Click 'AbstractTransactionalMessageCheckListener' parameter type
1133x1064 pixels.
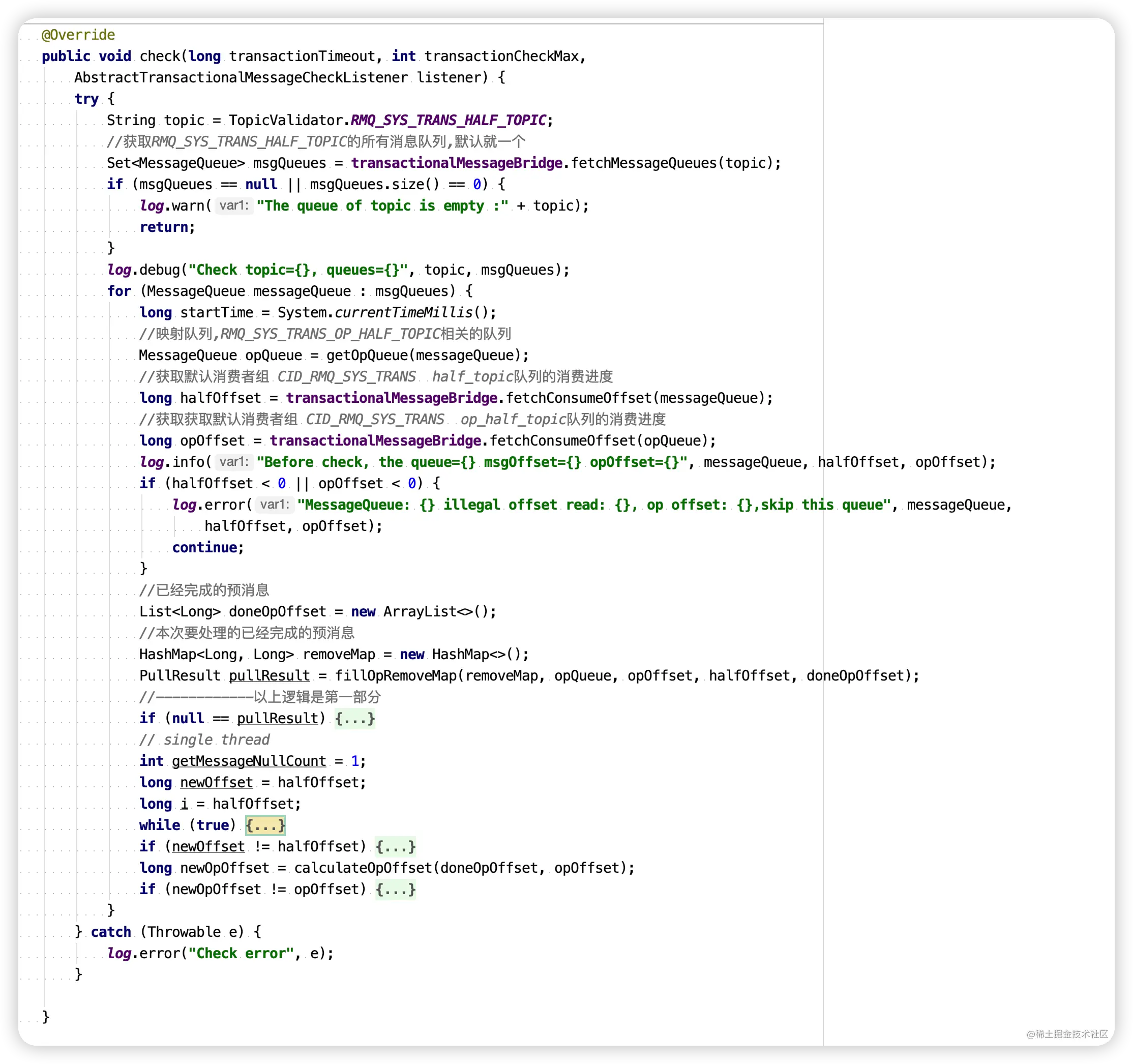click(x=241, y=77)
